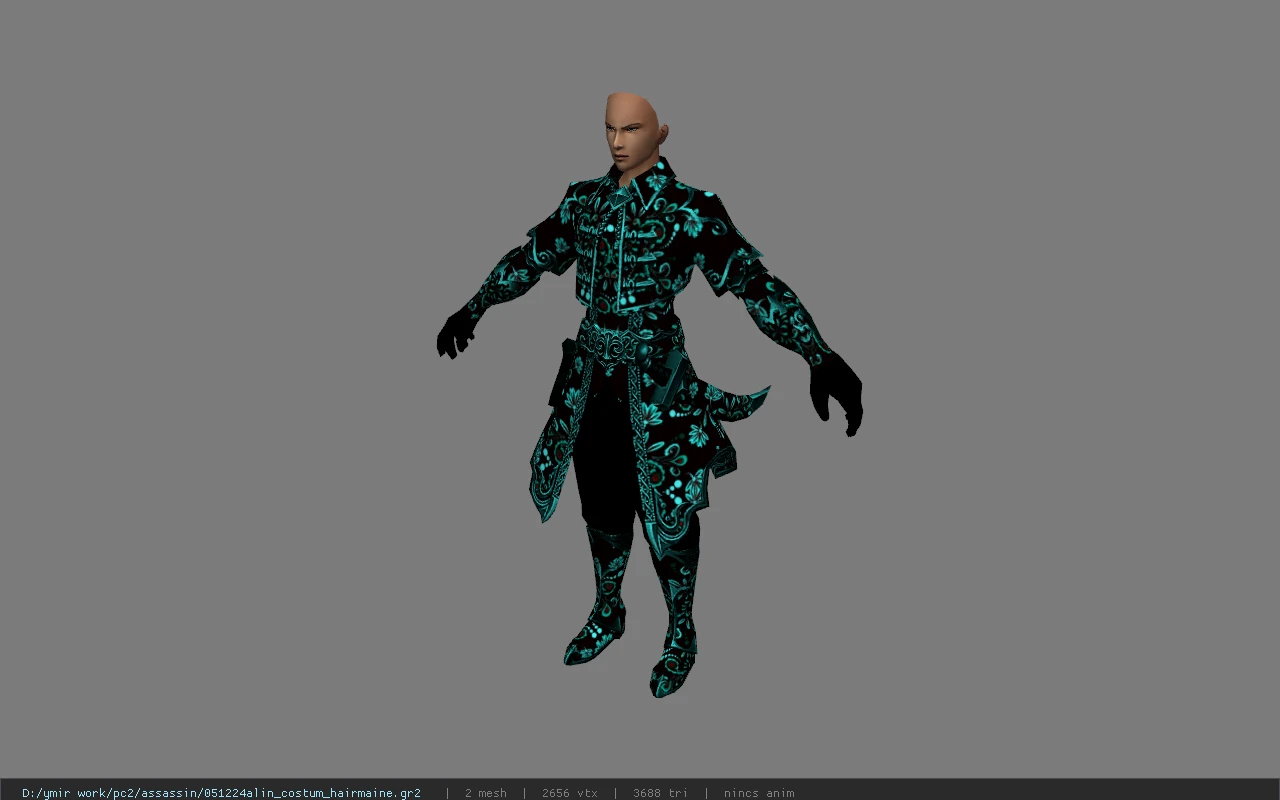The height and width of the screenshot is (800, 1280).
Task: Select the "2 mesh" status indicator
Action: pyautogui.click(x=485, y=793)
